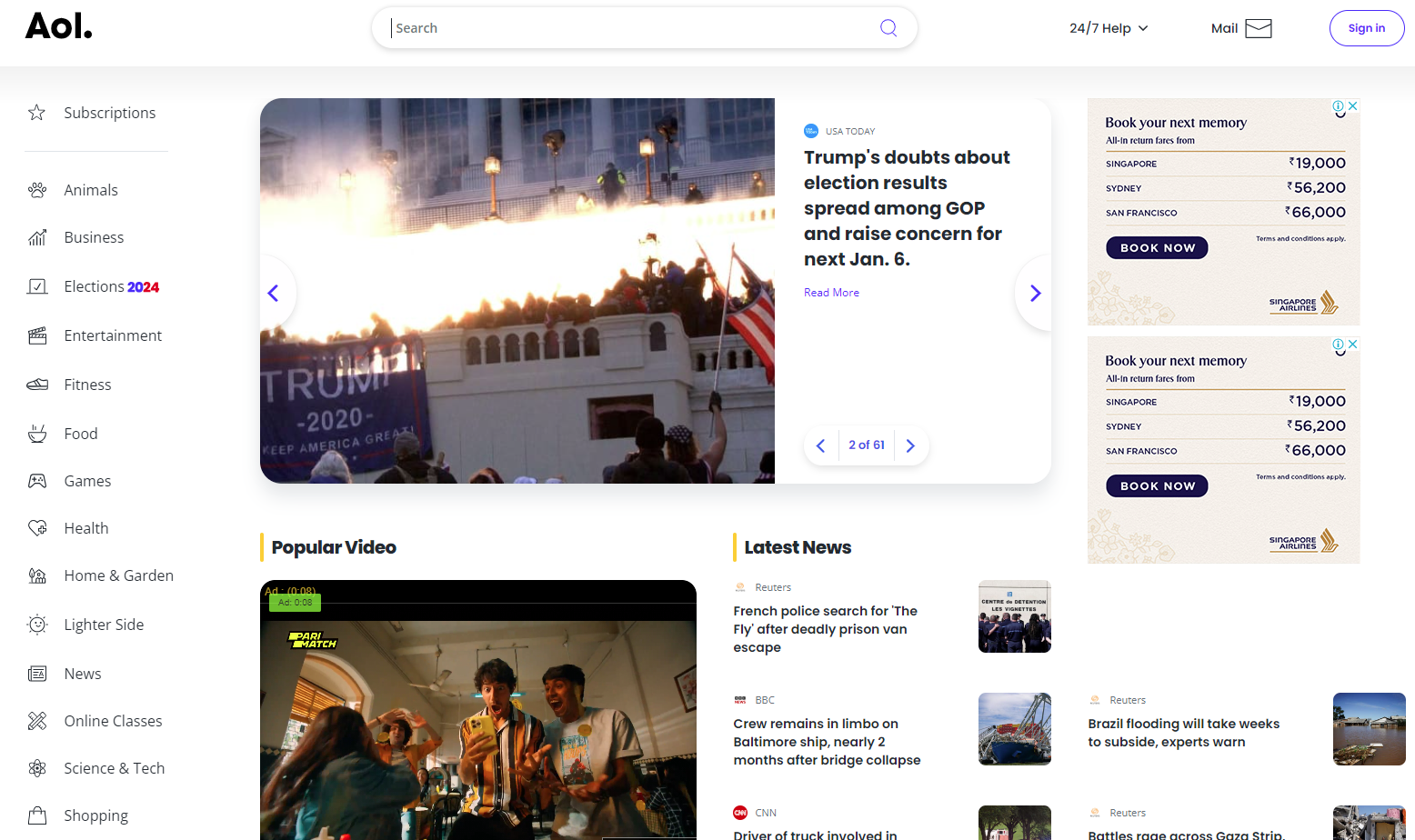This screenshot has height=840, width=1415.
Task: Open Science & Tech category
Action: pyautogui.click(x=115, y=768)
